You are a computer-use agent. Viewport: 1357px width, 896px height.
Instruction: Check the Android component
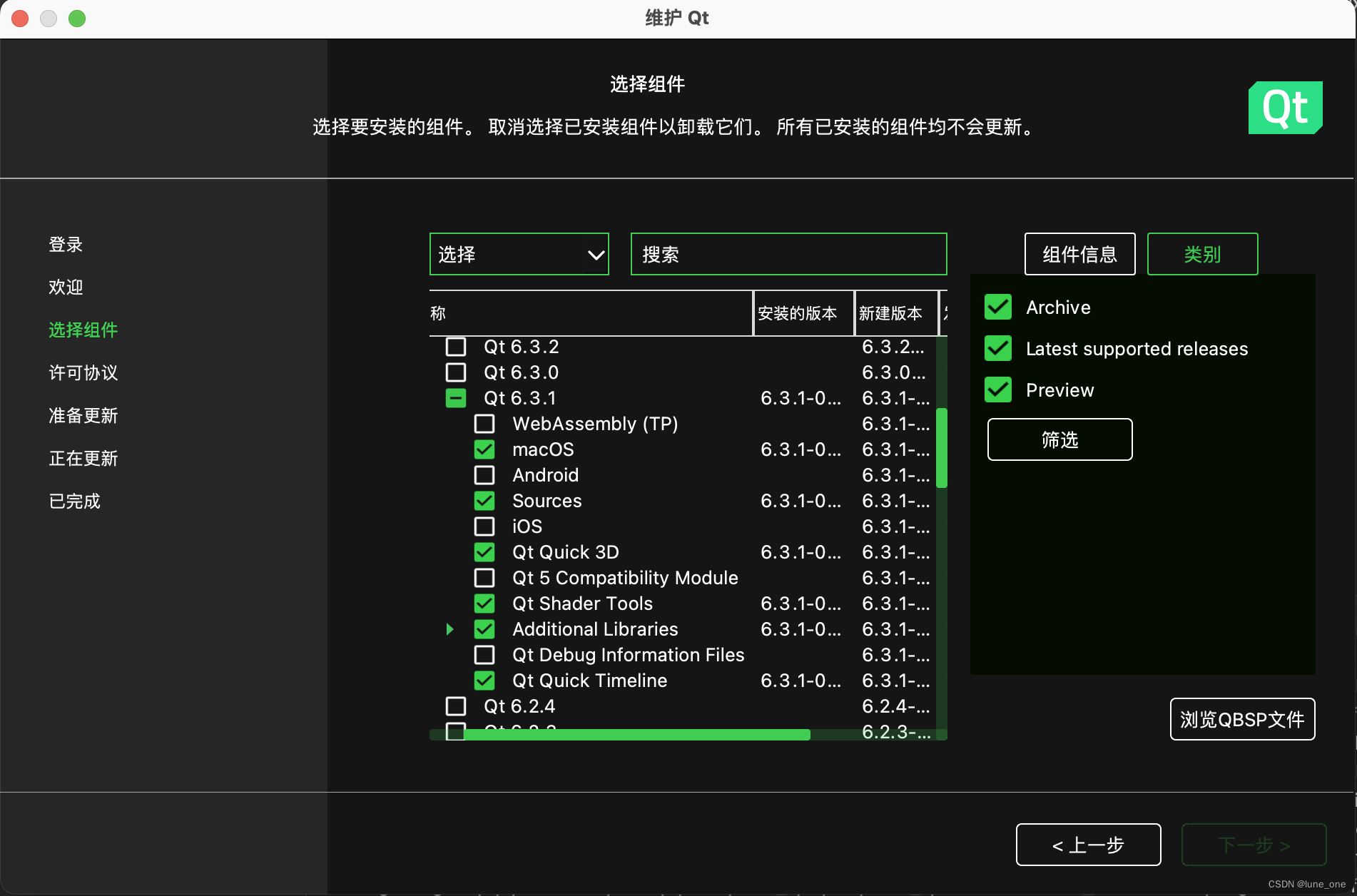485,475
